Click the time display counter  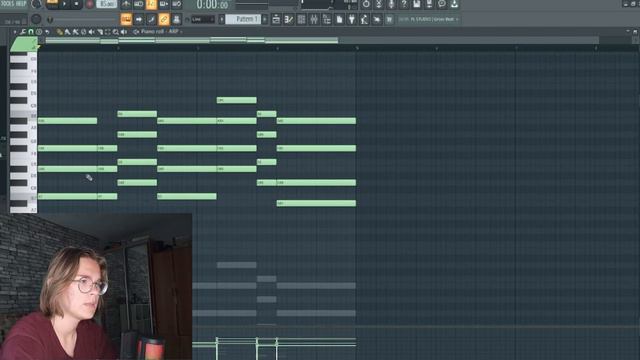(x=212, y=4)
